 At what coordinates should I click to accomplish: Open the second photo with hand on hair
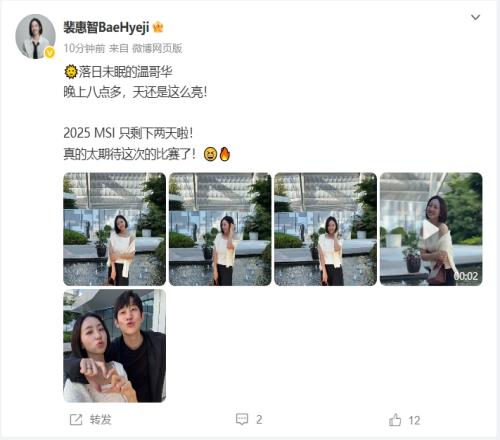220,229
